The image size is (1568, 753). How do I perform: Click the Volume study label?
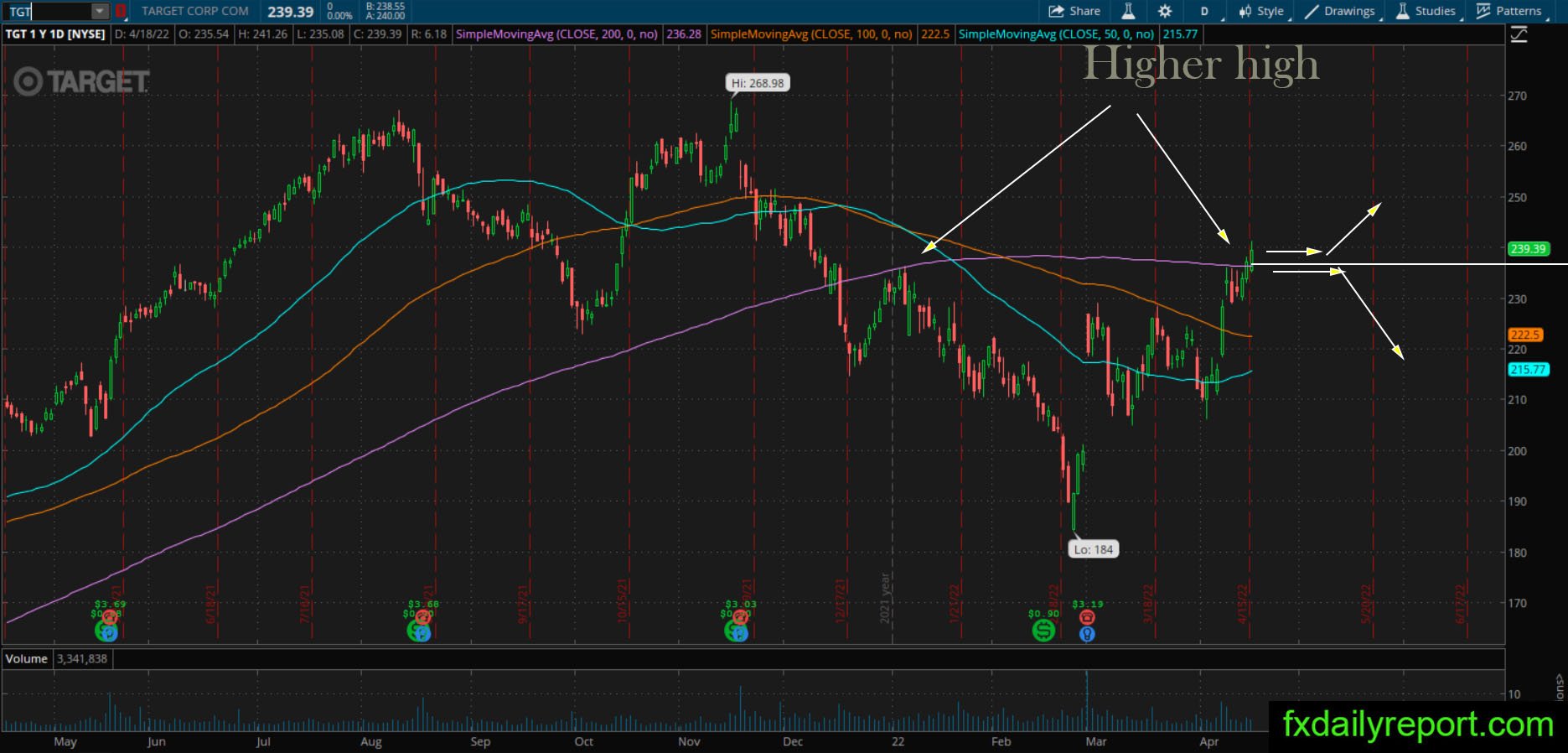(27, 659)
